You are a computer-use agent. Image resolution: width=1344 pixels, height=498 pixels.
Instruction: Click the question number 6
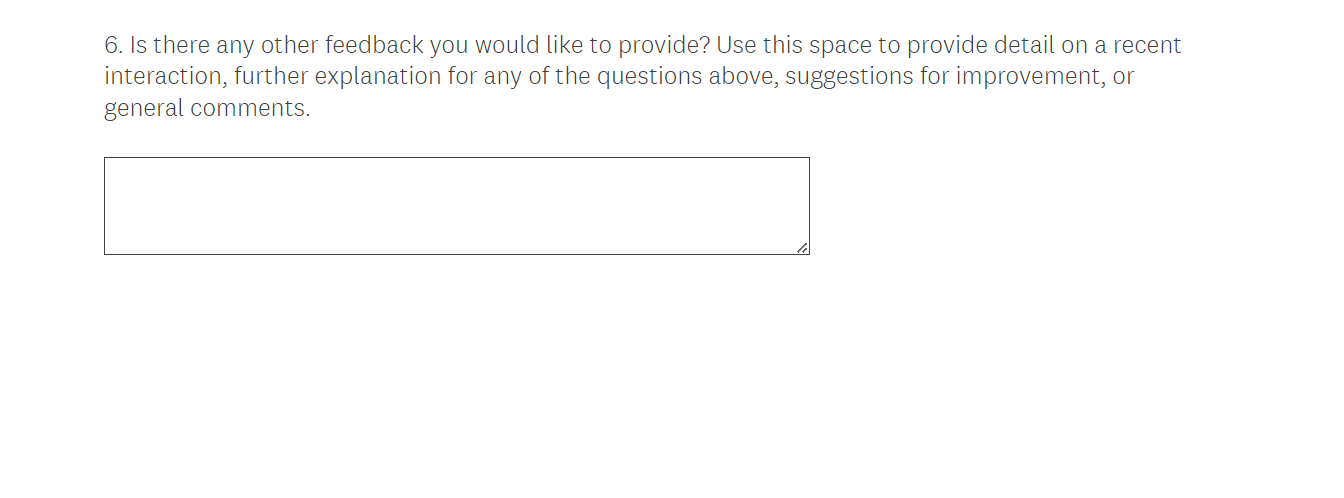[112, 45]
